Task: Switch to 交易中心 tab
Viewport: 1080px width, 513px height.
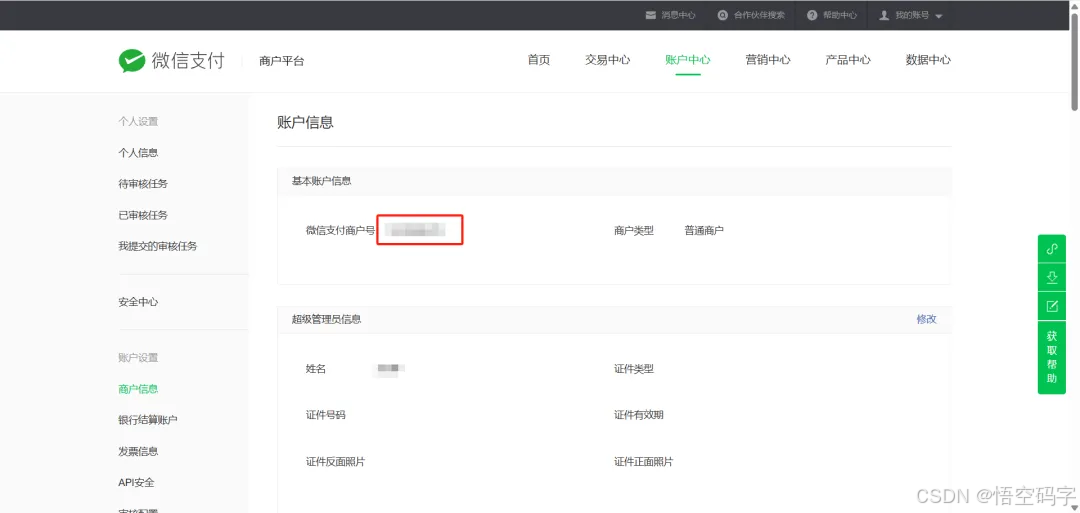Action: (x=608, y=60)
